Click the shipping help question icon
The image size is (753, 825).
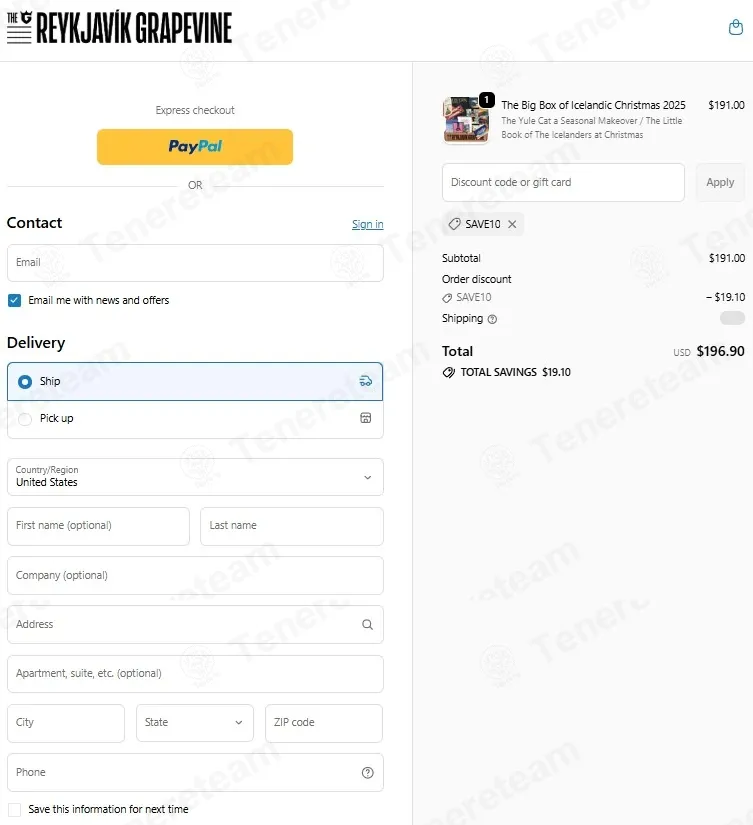[492, 319]
